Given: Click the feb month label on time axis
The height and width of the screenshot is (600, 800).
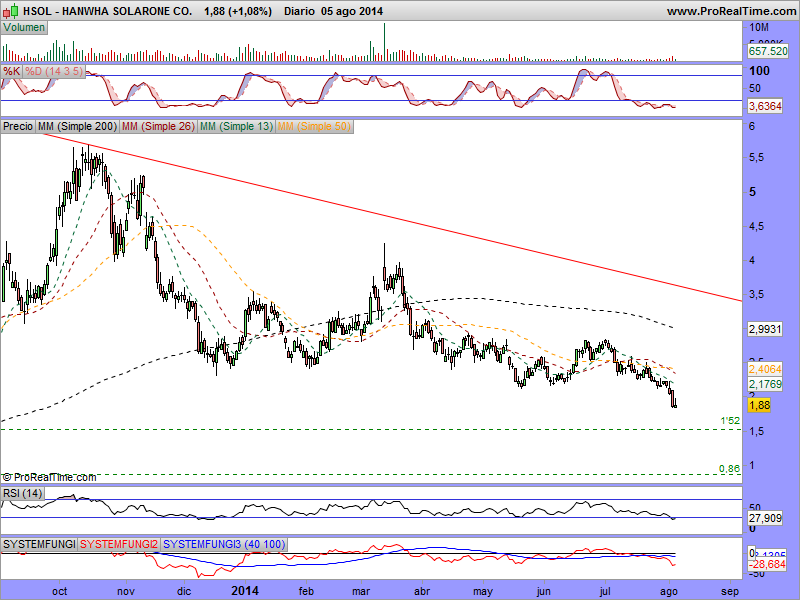Looking at the screenshot, I should click(x=306, y=591).
